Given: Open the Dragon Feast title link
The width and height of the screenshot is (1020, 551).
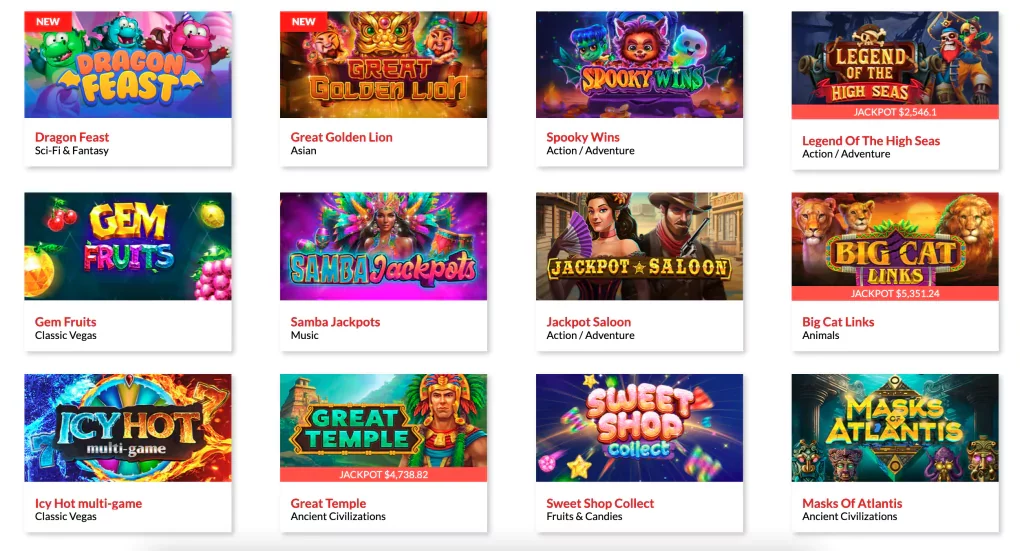Looking at the screenshot, I should [x=72, y=137].
